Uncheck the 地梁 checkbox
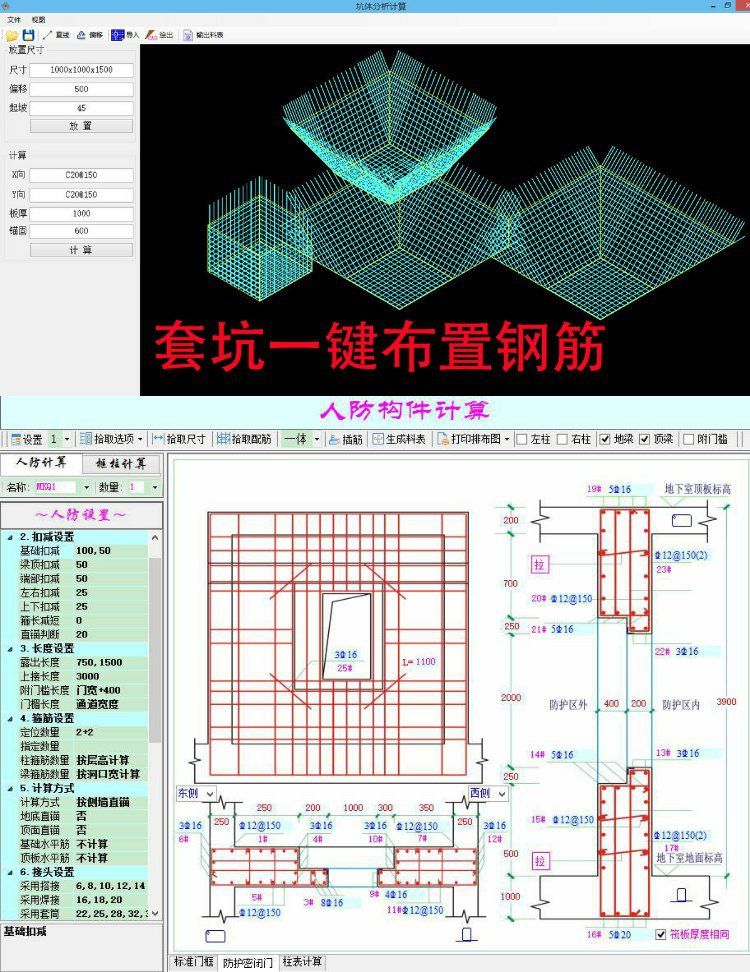750x972 pixels. tap(605, 439)
